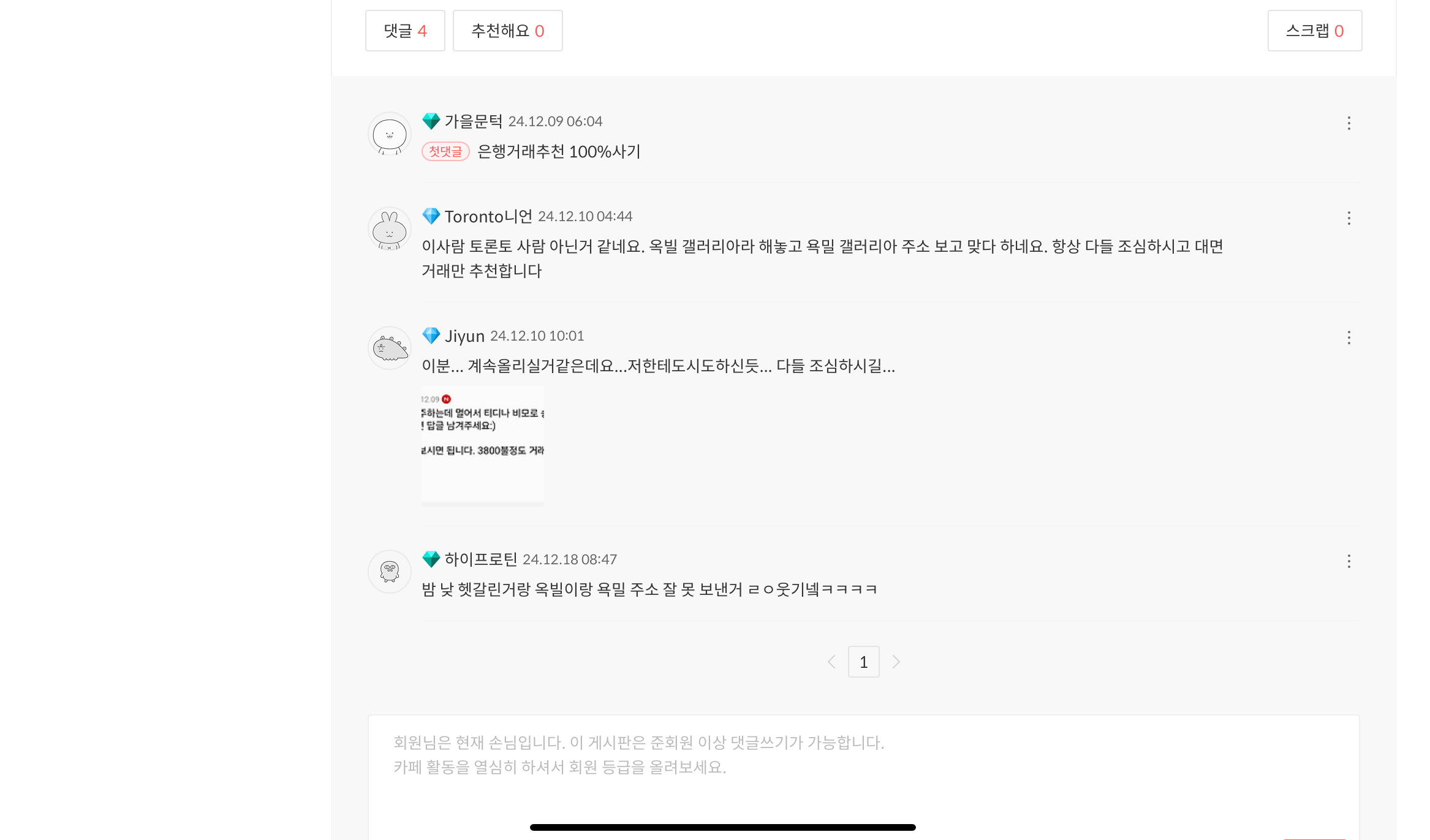Open the attached image in Jiyun's comment
This screenshot has height=840, width=1430.
coord(483,445)
